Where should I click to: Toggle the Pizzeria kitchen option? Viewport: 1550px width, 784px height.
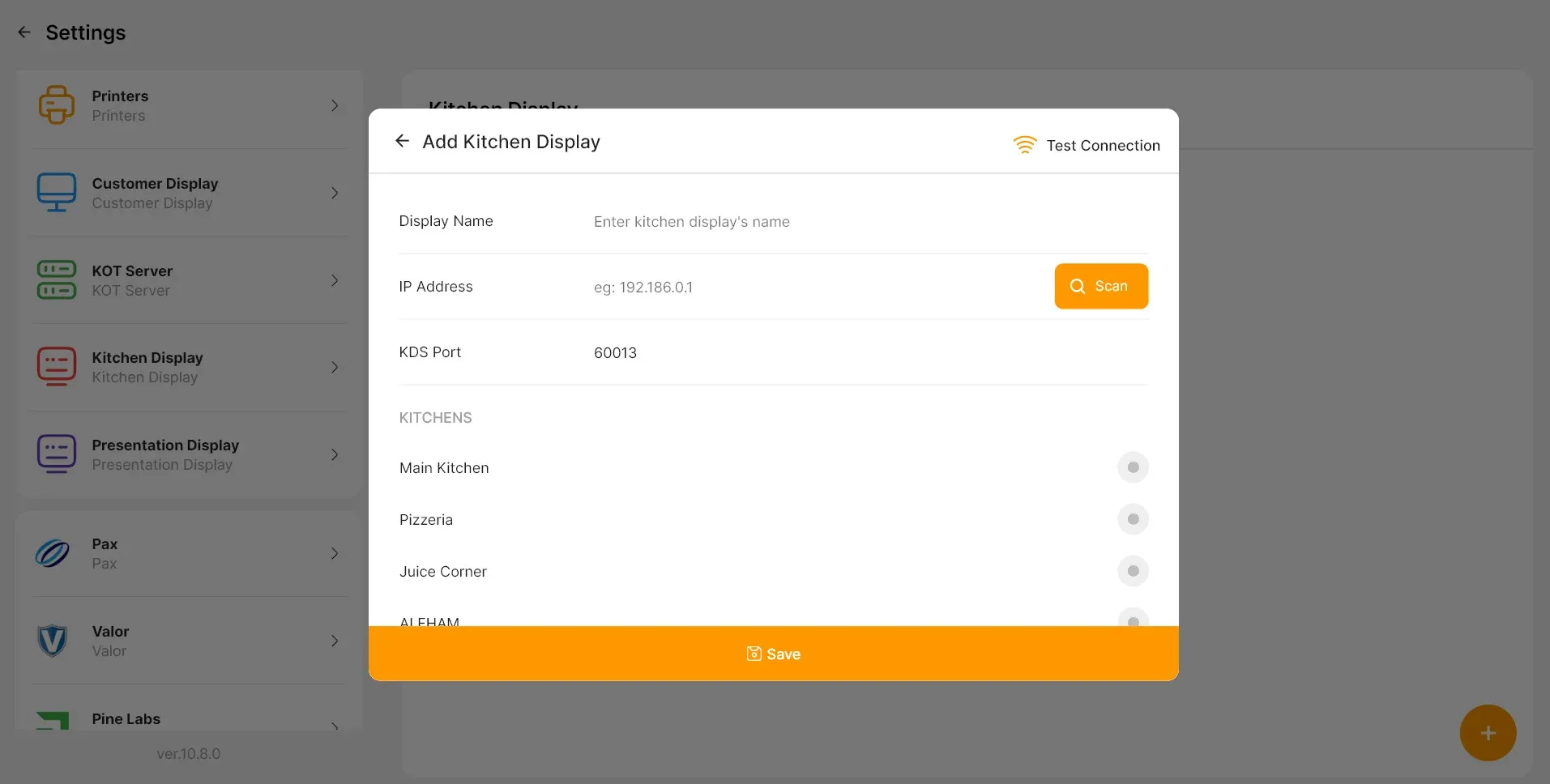click(x=1133, y=519)
